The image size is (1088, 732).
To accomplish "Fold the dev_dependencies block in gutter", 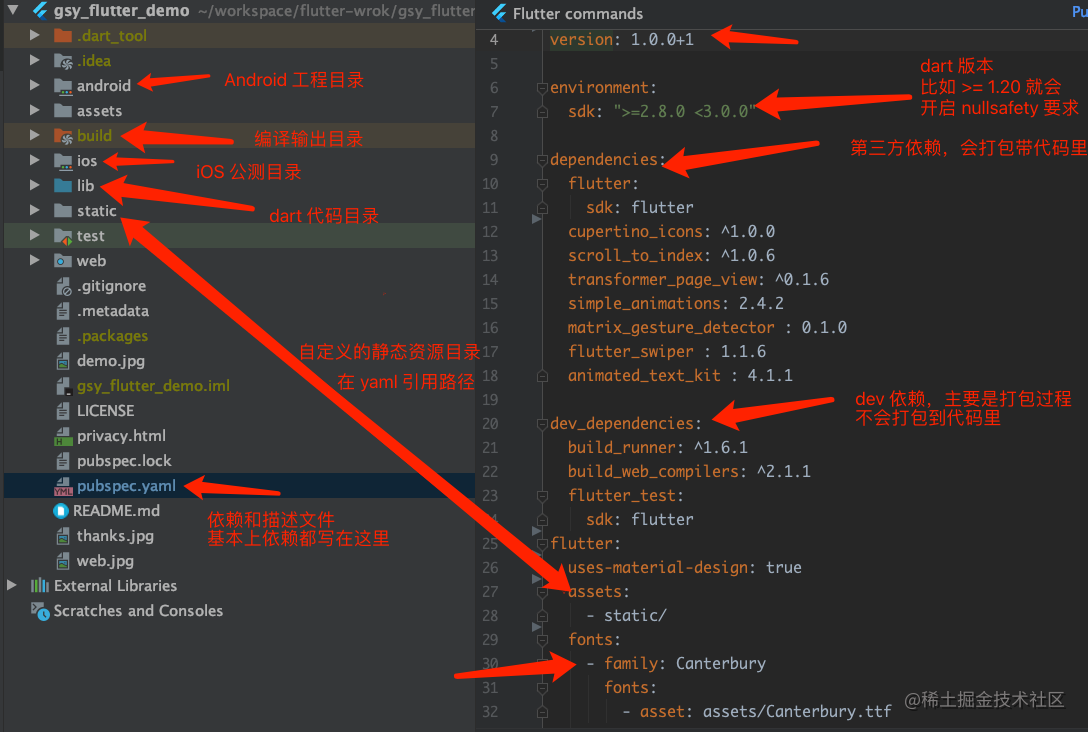I will click(542, 424).
